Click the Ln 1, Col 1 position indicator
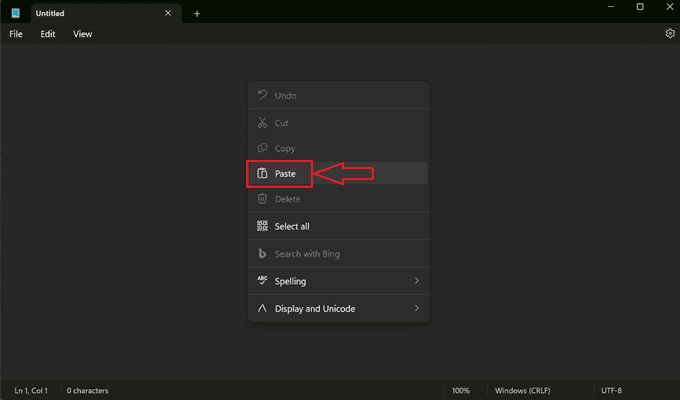 click(31, 390)
